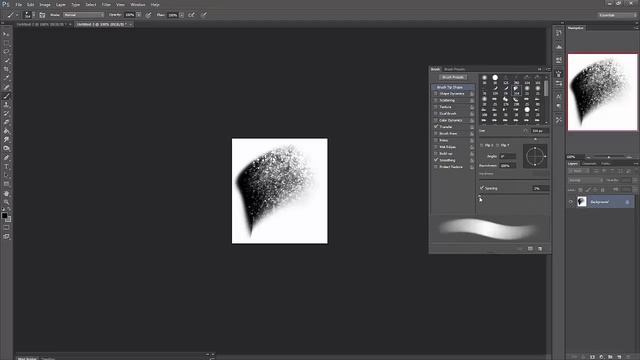Image resolution: width=640 pixels, height=360 pixels.
Task: Enable Shape Dynamics checkbox
Action: [x=436, y=93]
